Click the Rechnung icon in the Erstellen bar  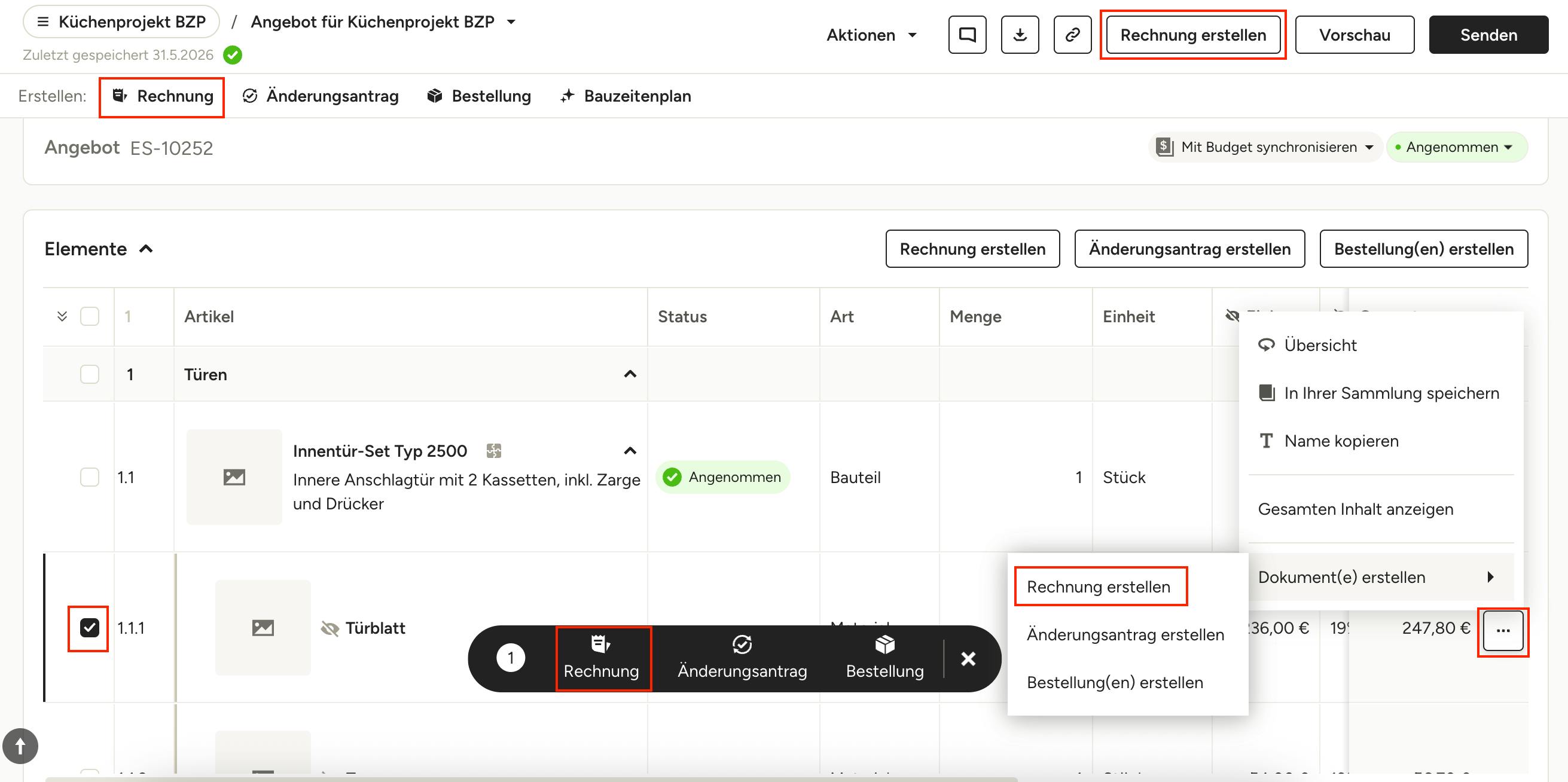point(120,96)
